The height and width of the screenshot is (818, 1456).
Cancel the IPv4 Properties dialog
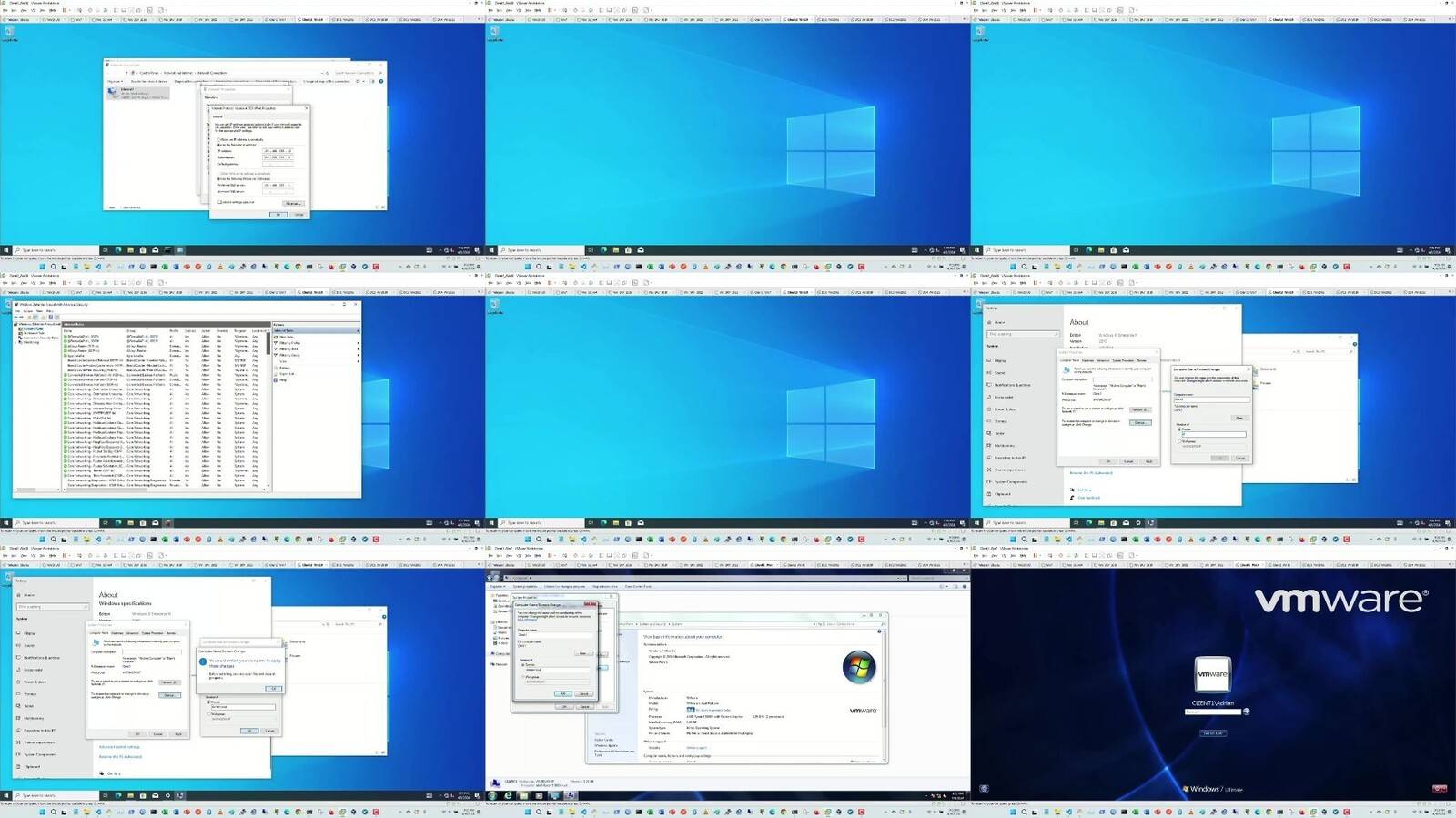(298, 214)
